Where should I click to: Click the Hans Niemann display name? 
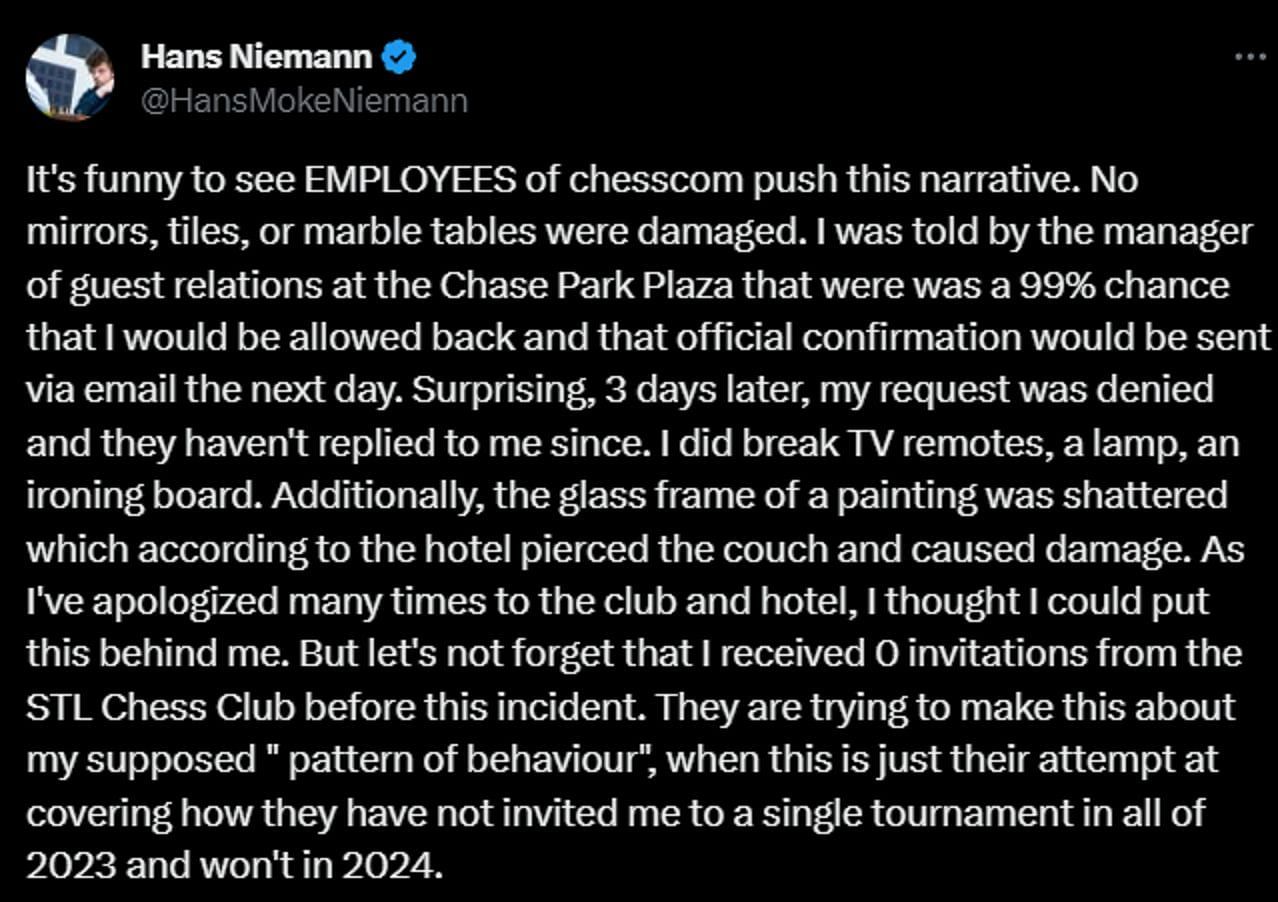tap(257, 57)
